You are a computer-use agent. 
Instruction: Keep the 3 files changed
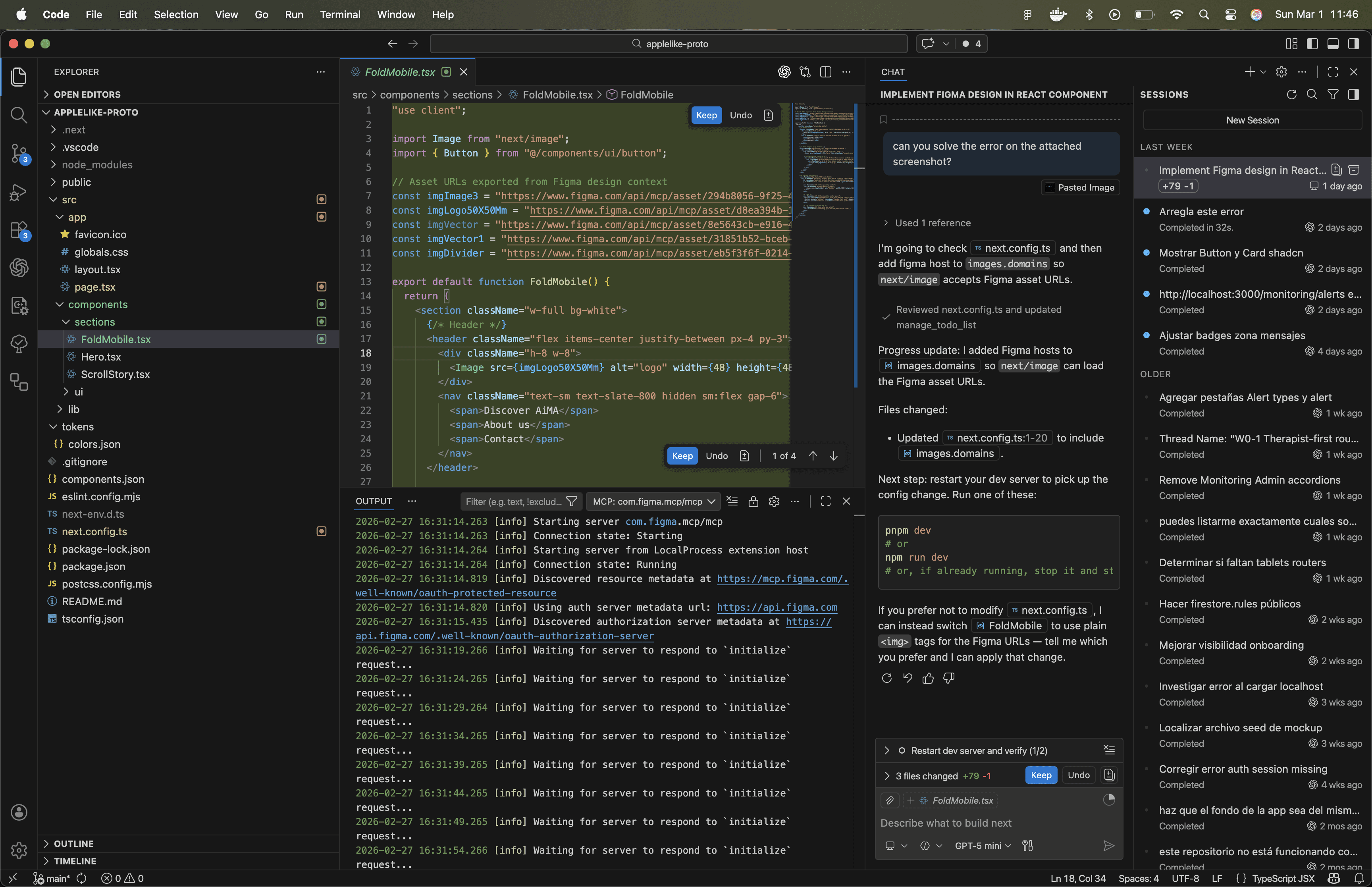(1041, 775)
